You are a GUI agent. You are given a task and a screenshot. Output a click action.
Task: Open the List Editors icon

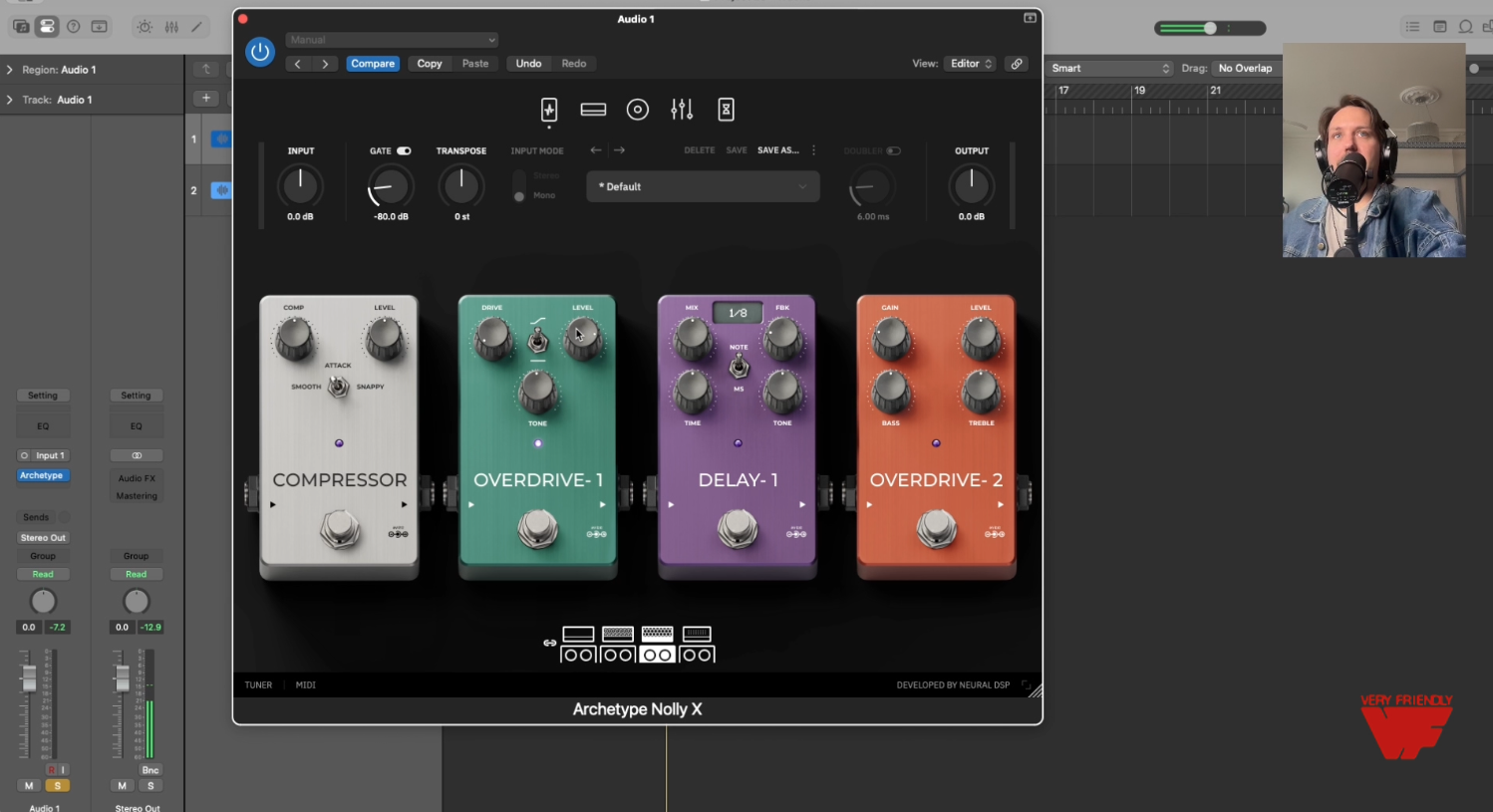tap(1412, 27)
